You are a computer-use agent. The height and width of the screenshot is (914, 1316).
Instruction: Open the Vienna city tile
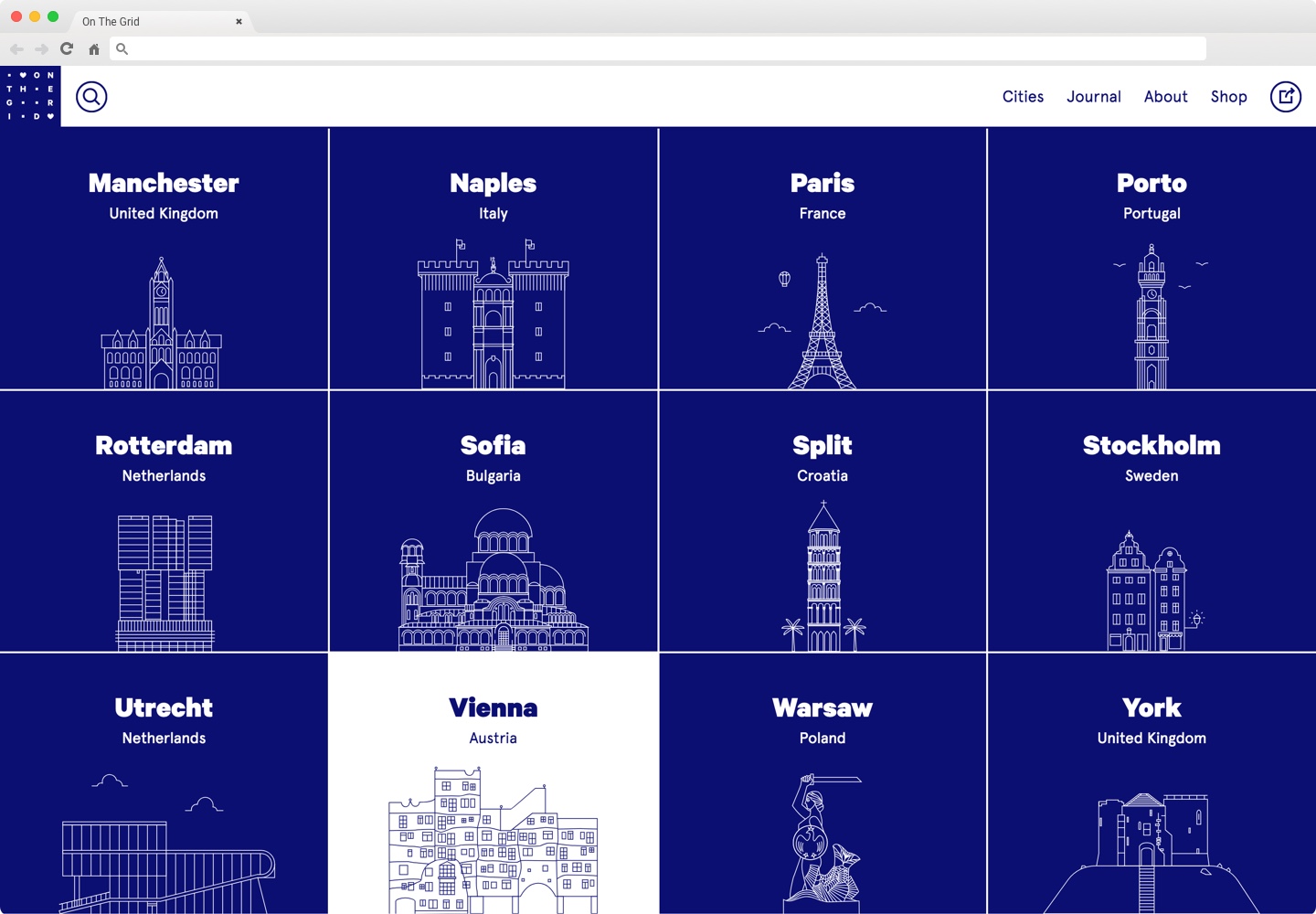point(493,782)
